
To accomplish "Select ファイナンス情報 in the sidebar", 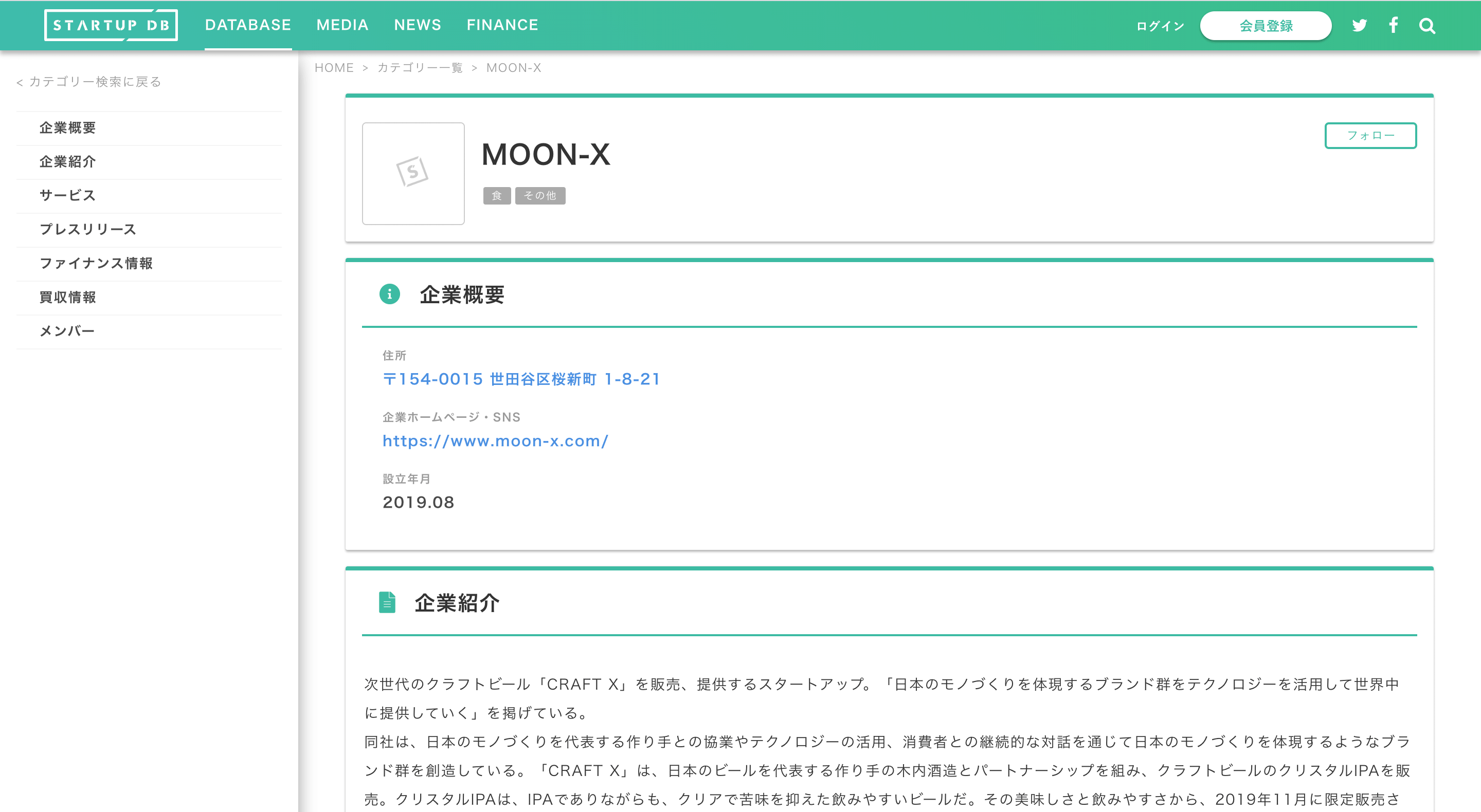I will click(97, 263).
